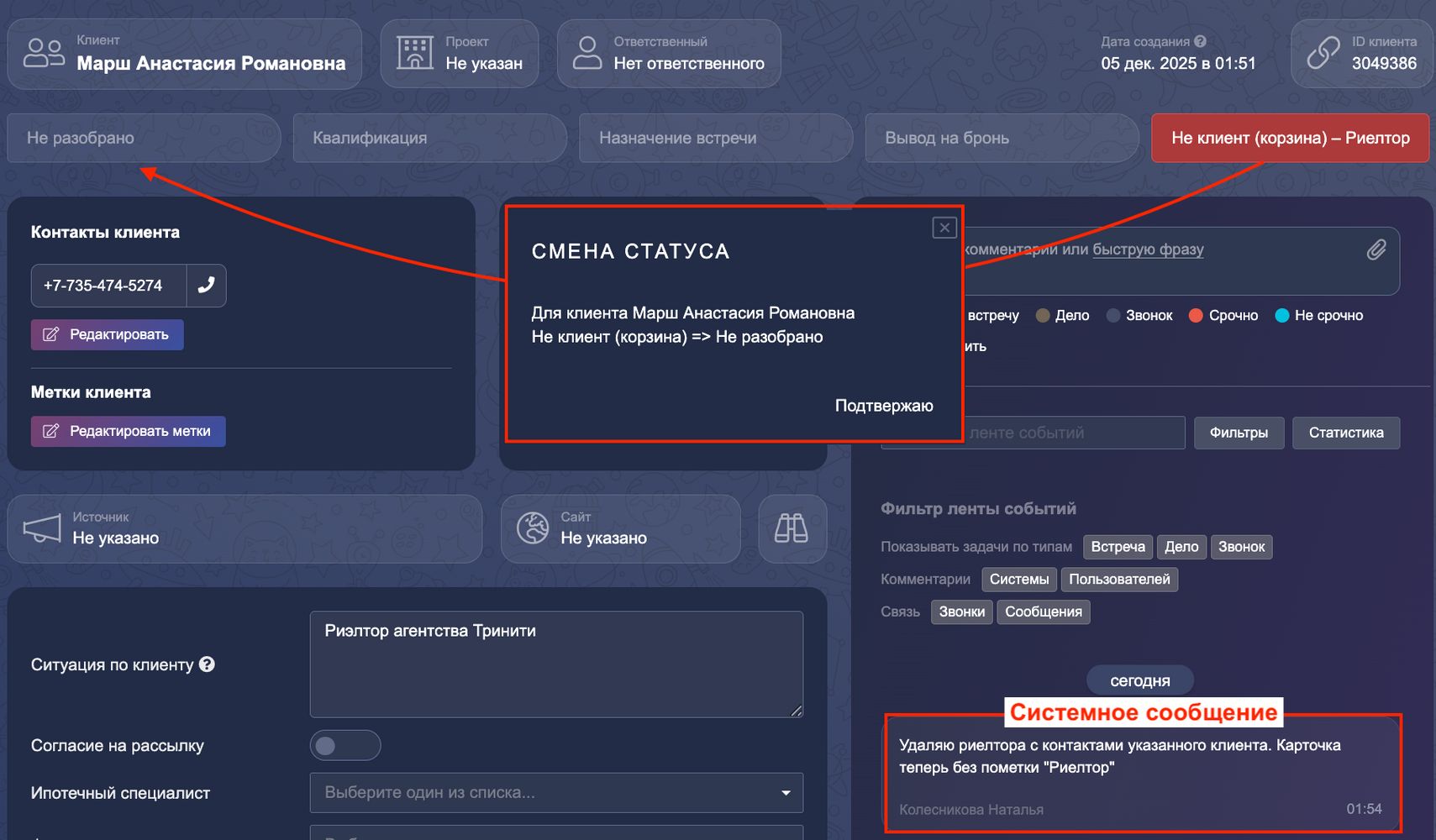Image resolution: width=1436 pixels, height=840 pixels.
Task: Open the binoculars search button
Action: 792,528
